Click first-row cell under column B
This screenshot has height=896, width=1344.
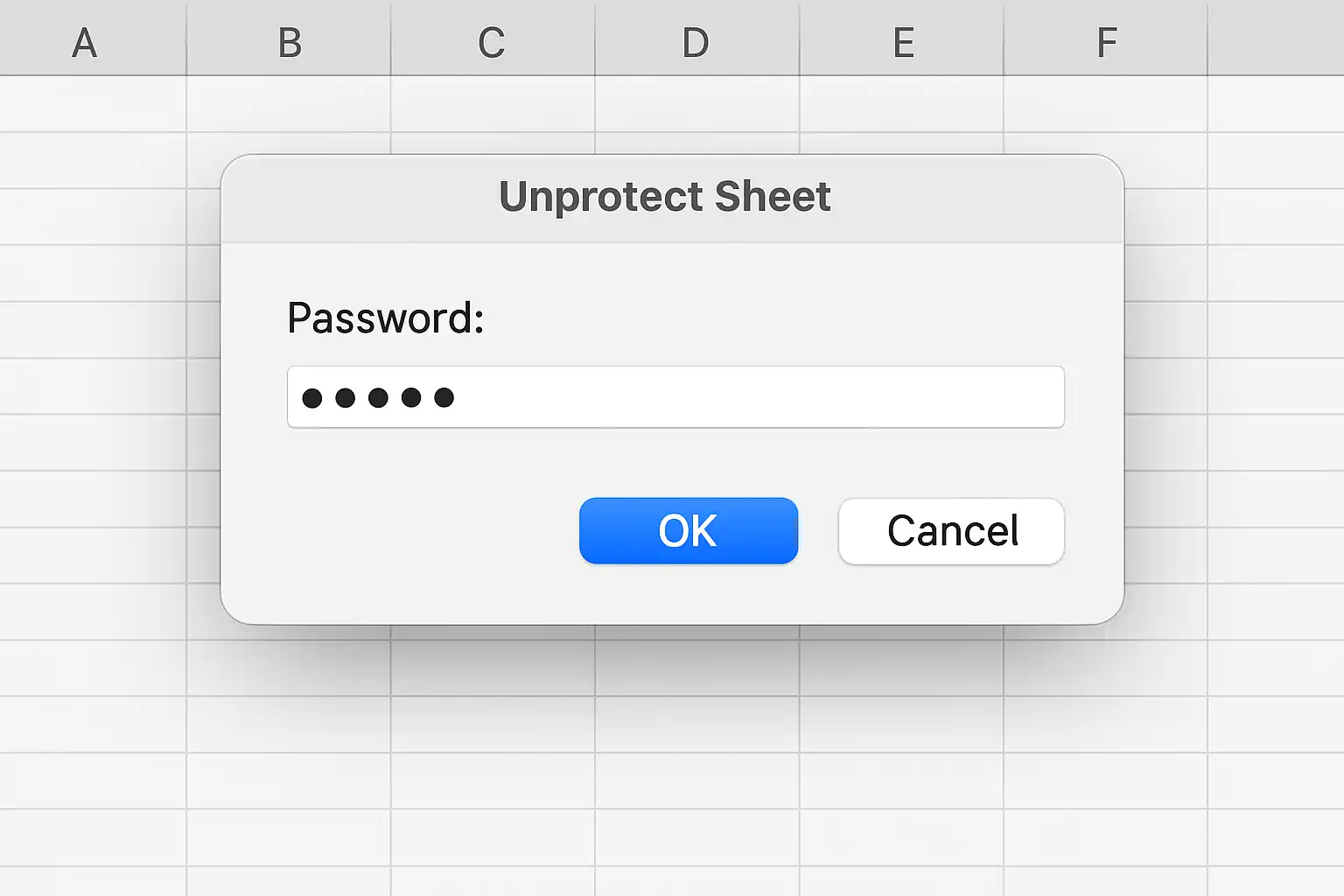tap(289, 104)
